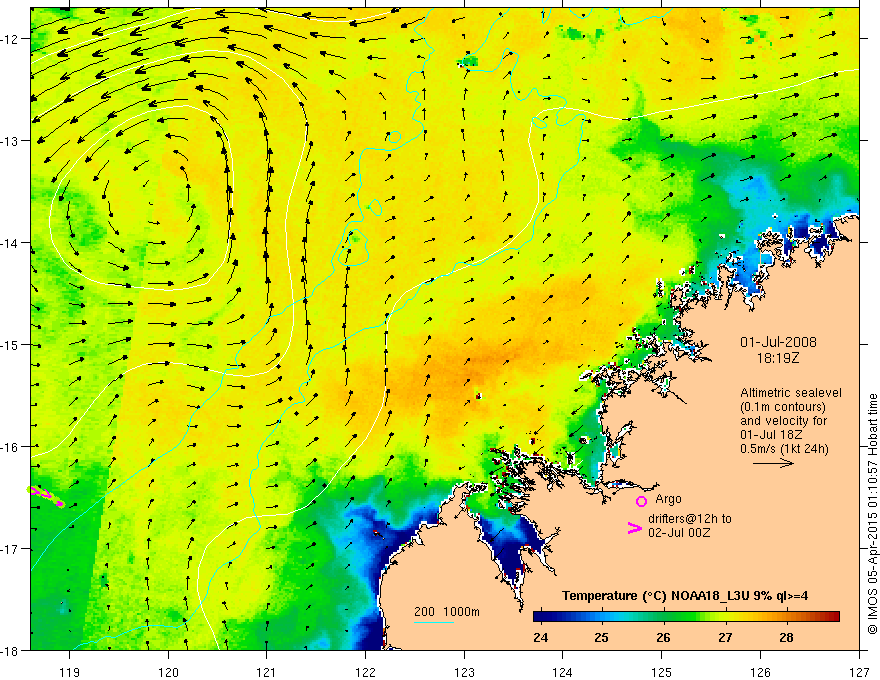Image resolution: width=880 pixels, height=680 pixels.
Task: Click the '200 1000m' depth label
Action: click(447, 612)
